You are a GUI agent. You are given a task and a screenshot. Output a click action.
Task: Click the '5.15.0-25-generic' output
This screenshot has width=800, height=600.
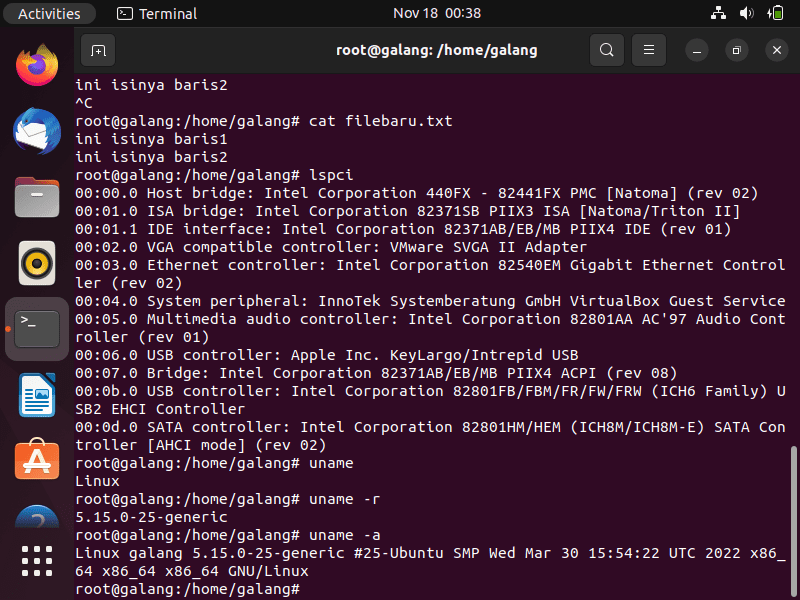(x=151, y=517)
